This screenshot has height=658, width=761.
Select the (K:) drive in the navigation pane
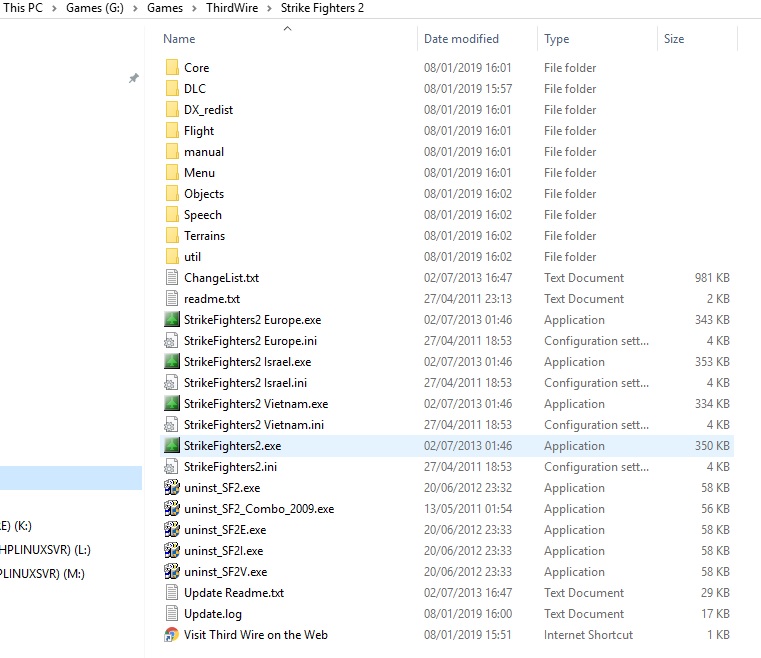(x=16, y=526)
